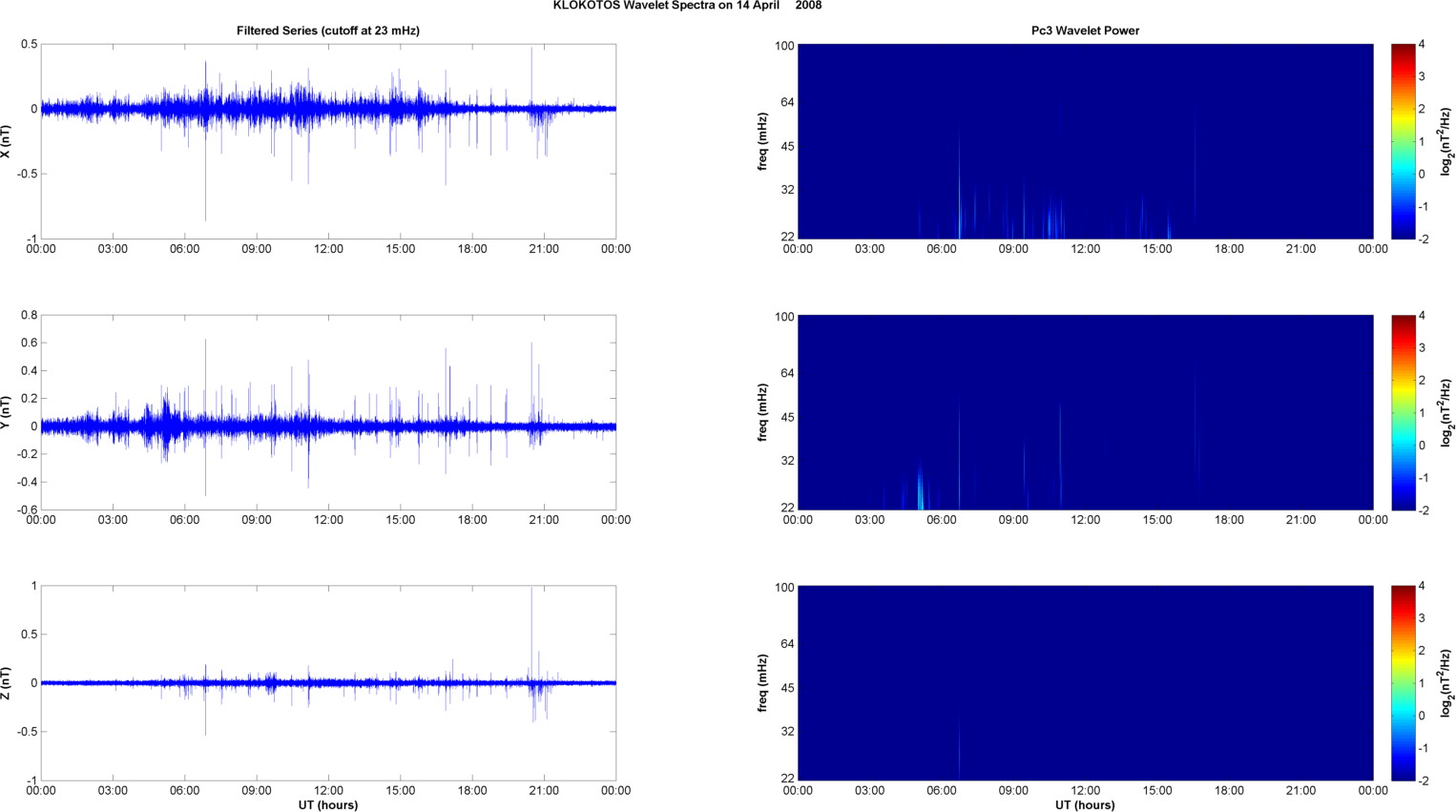Click the middle wavelet power spectrogram

pos(1085,412)
